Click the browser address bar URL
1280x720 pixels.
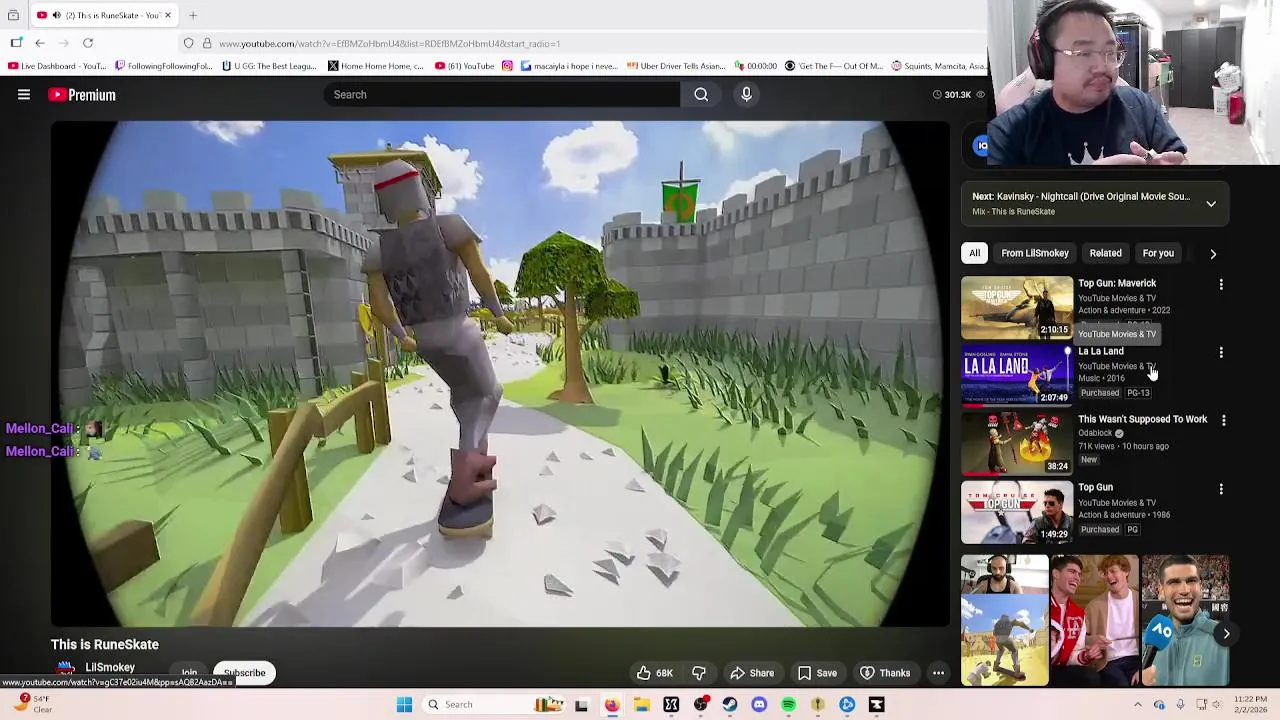pyautogui.click(x=390, y=43)
